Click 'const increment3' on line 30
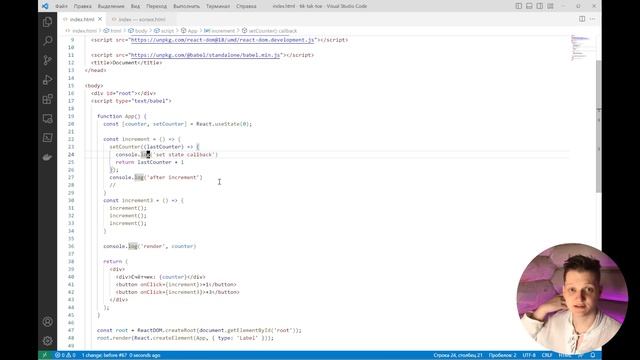 [128, 200]
